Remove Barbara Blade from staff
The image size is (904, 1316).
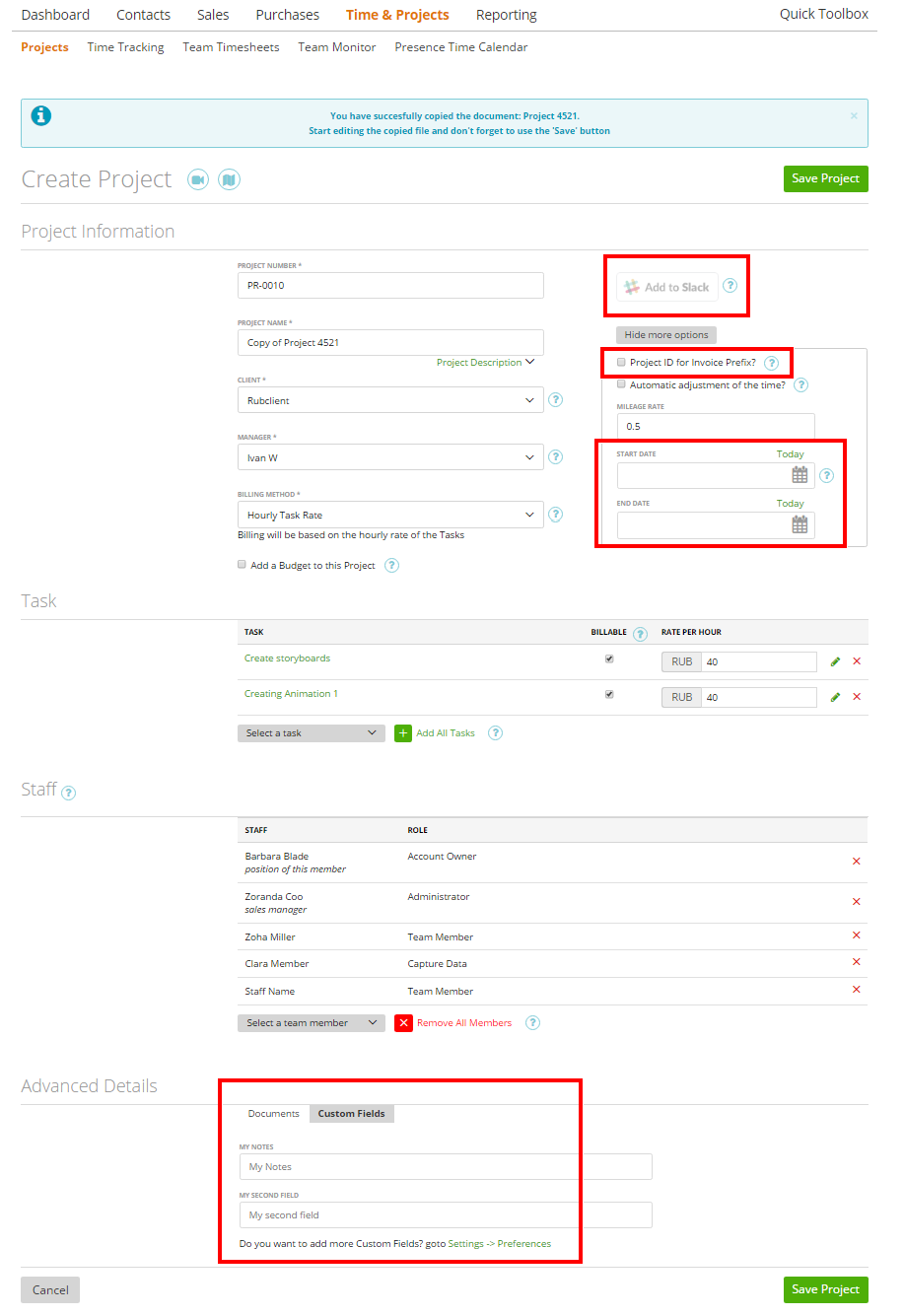click(857, 862)
